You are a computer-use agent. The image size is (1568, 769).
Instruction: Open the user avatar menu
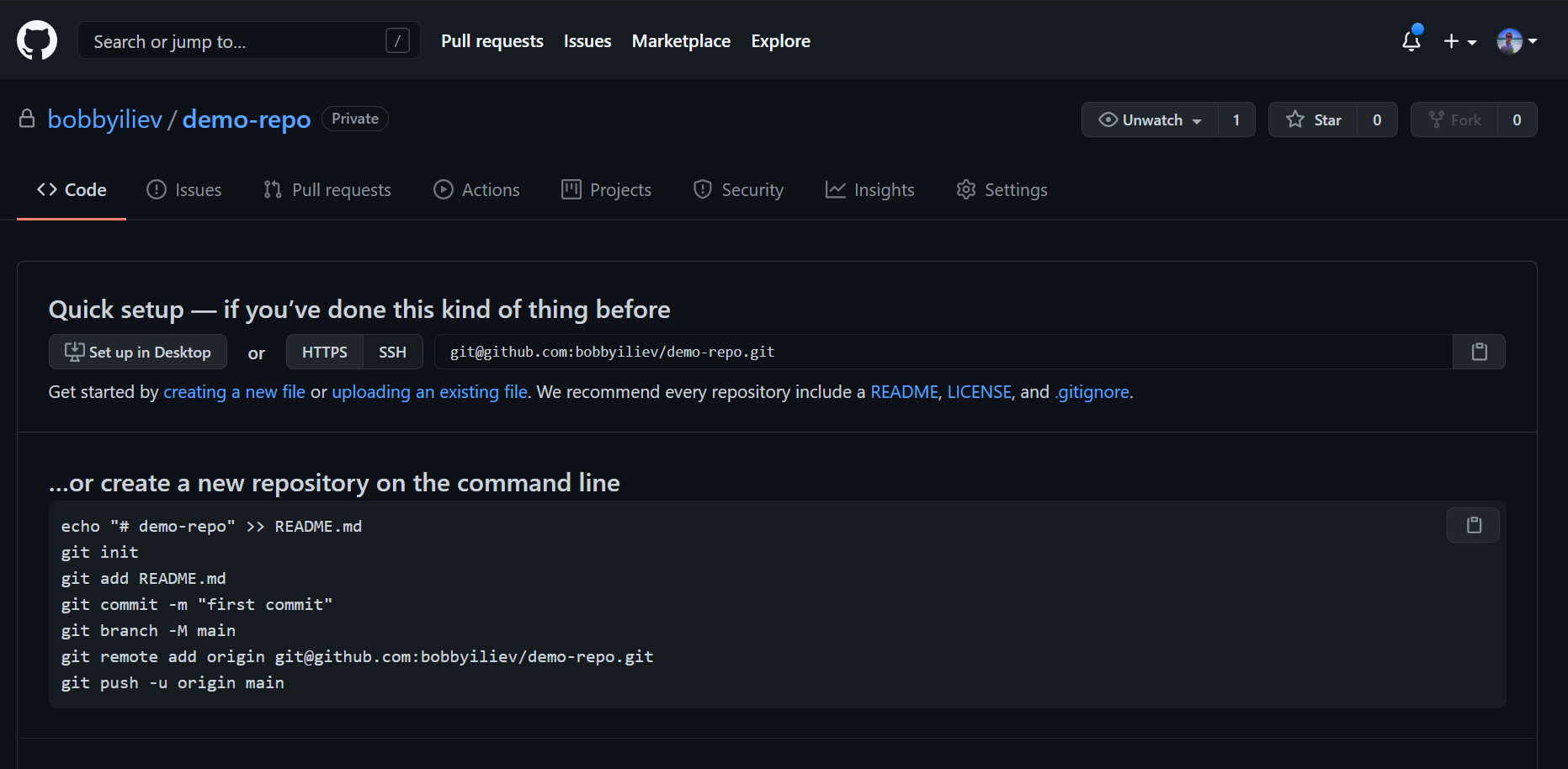pyautogui.click(x=1517, y=40)
